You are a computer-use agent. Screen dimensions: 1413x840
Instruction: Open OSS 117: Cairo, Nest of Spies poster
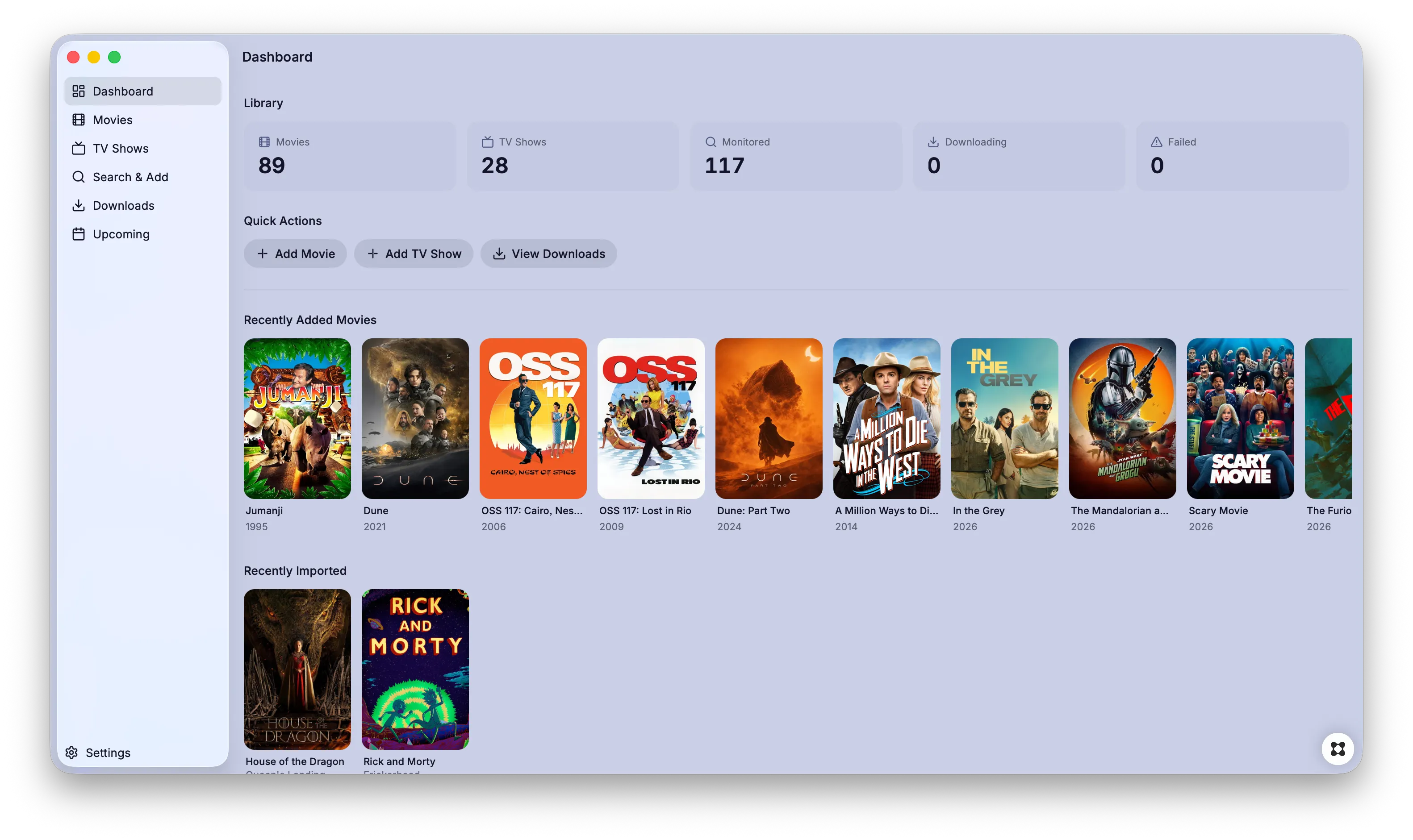pyautogui.click(x=533, y=418)
